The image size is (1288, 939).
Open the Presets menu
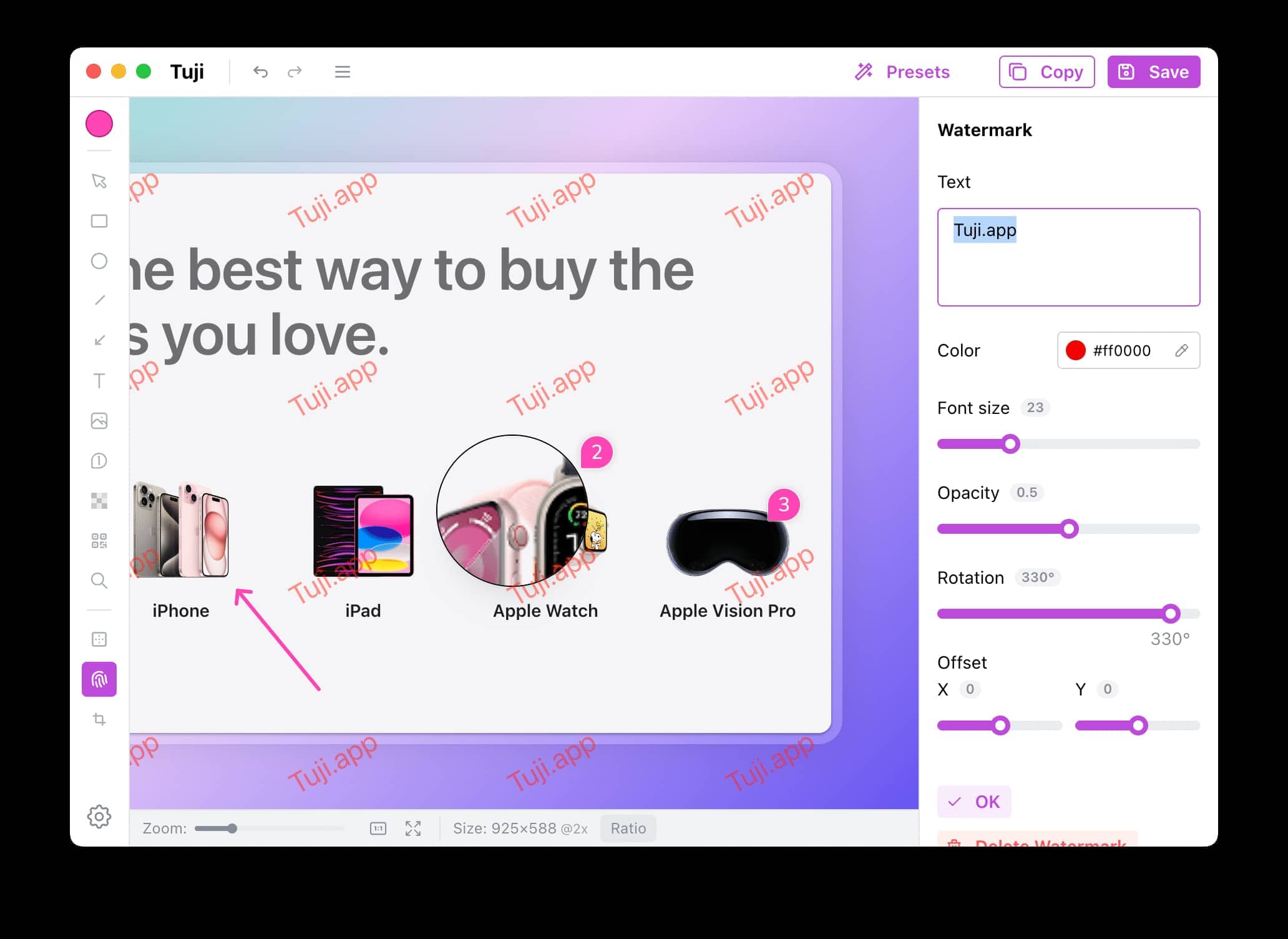pos(902,72)
